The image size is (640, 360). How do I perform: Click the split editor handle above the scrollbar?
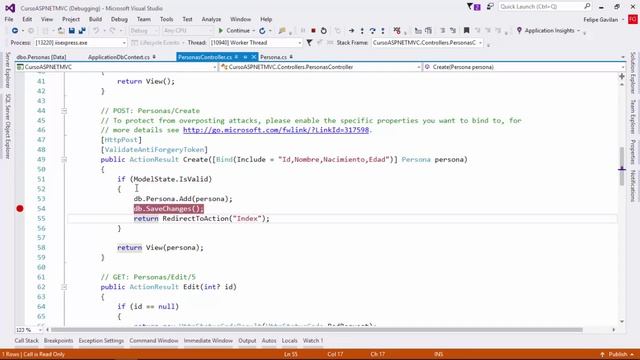coord(622,76)
